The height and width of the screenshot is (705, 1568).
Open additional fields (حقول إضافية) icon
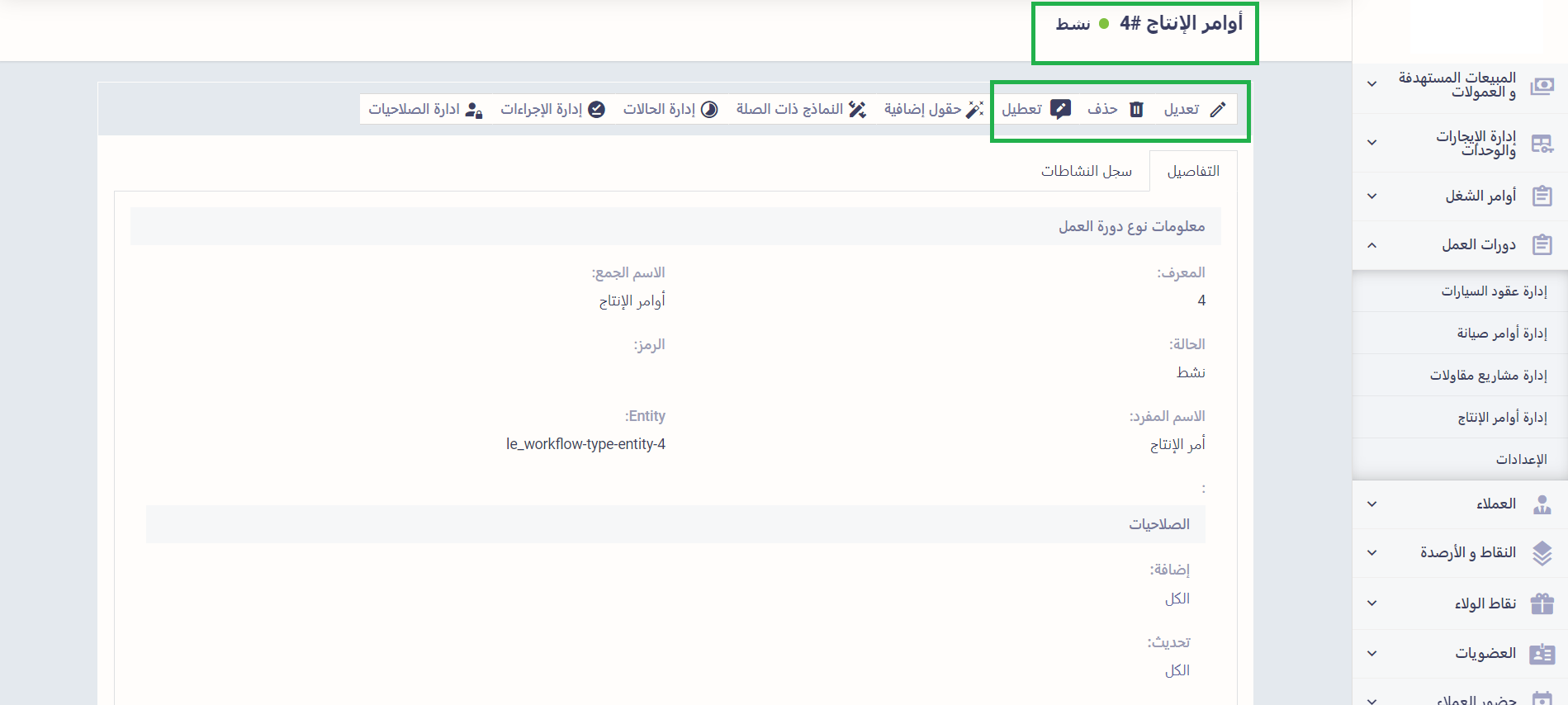click(975, 110)
